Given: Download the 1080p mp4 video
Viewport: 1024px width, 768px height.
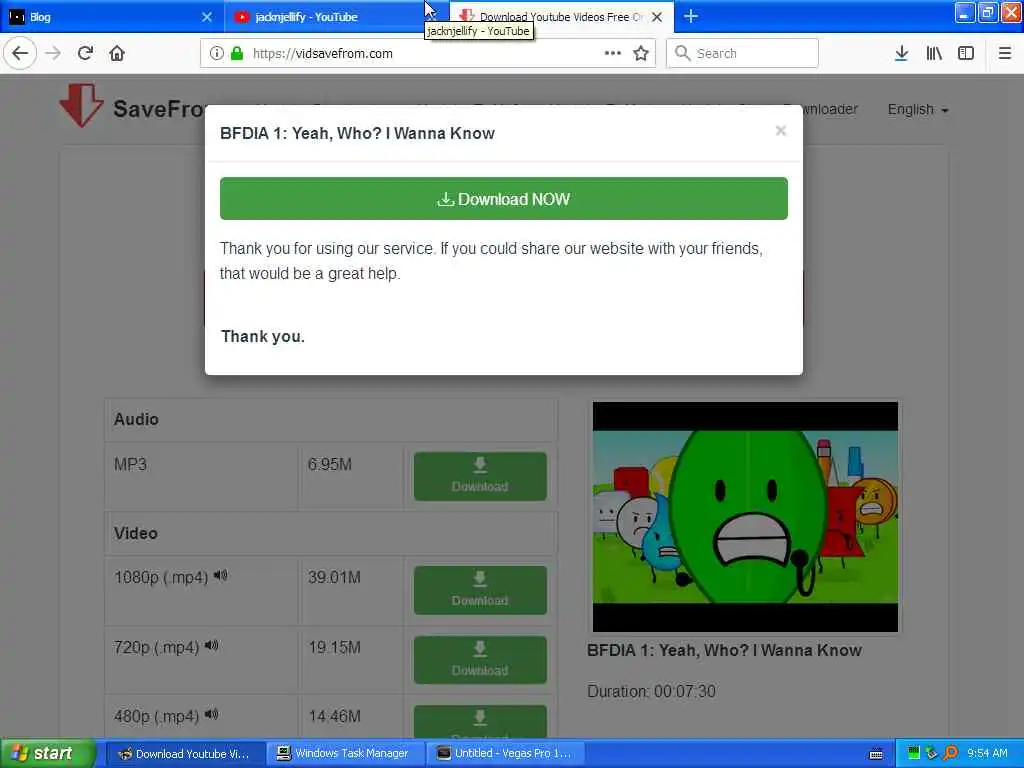Looking at the screenshot, I should point(480,590).
